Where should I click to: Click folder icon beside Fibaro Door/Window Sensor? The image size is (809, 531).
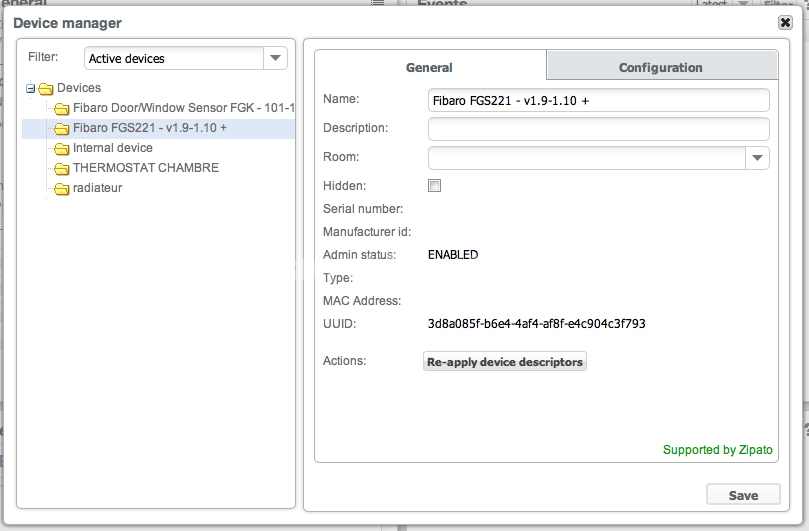point(61,108)
